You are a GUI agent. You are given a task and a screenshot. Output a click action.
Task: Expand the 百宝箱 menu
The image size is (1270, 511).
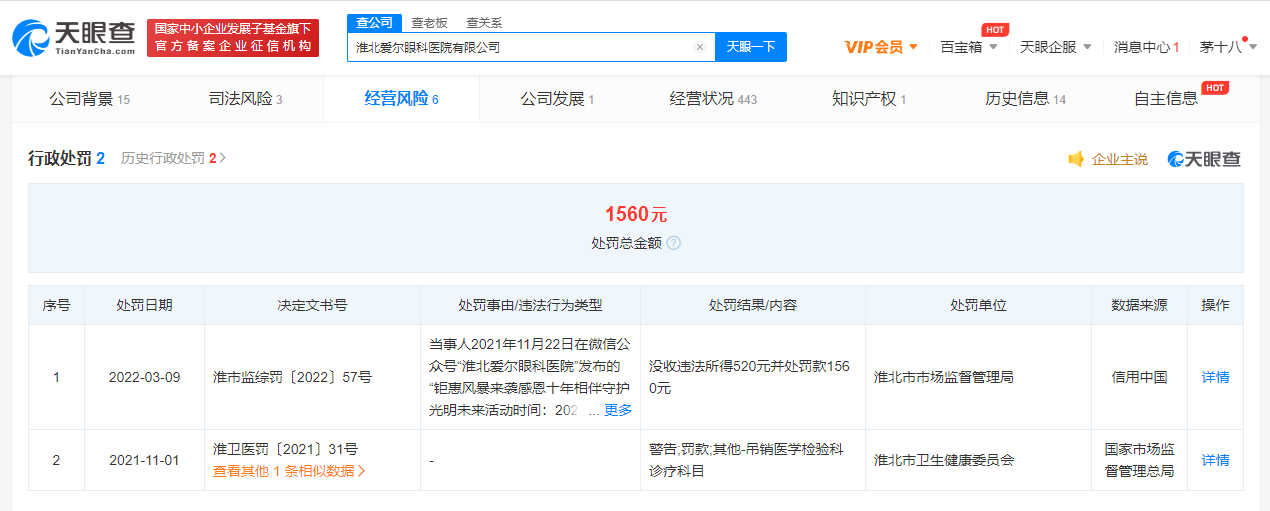pyautogui.click(x=968, y=47)
